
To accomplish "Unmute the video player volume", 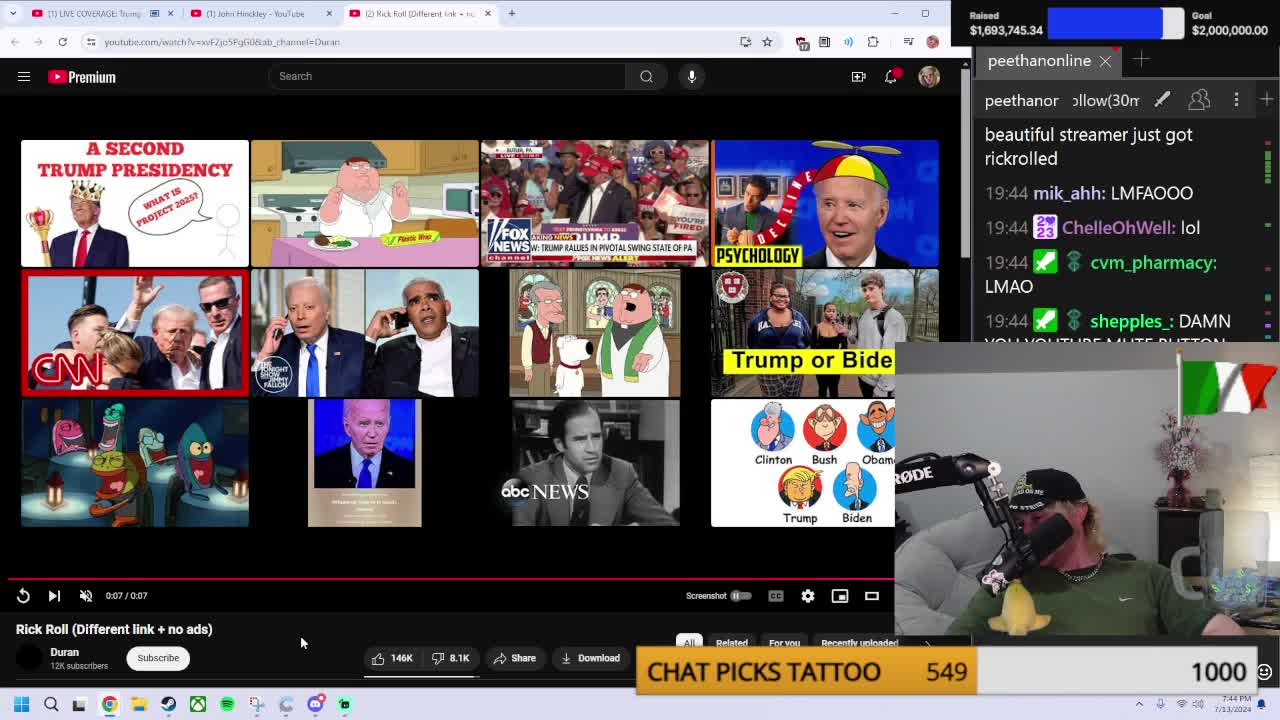I will tap(86, 596).
